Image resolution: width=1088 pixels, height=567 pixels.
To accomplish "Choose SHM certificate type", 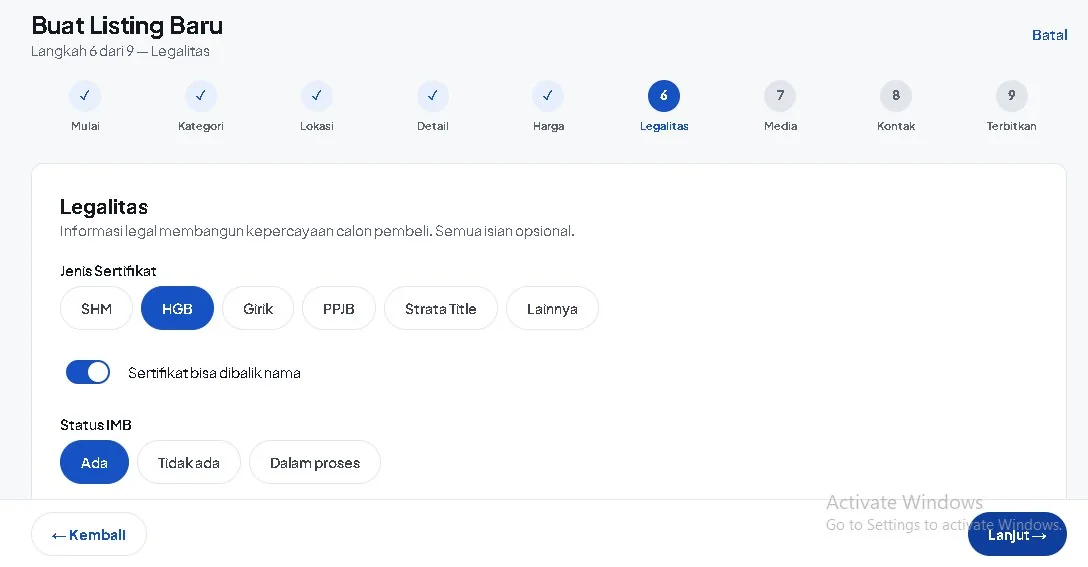I will point(96,308).
